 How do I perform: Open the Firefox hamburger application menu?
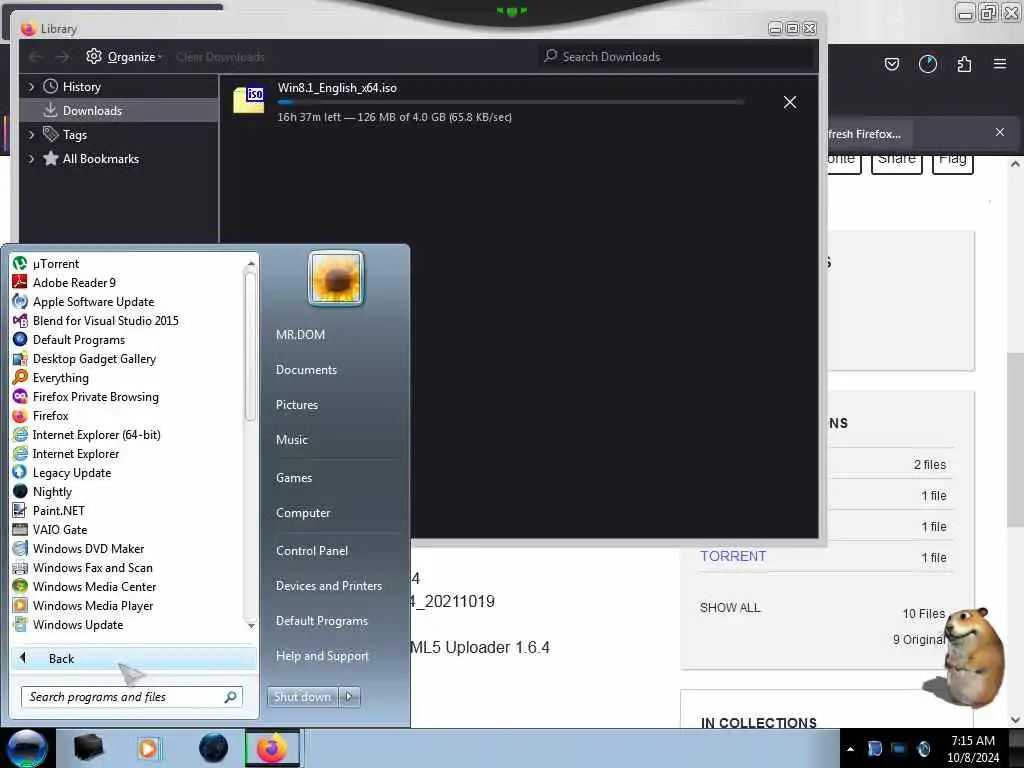[x=999, y=63]
